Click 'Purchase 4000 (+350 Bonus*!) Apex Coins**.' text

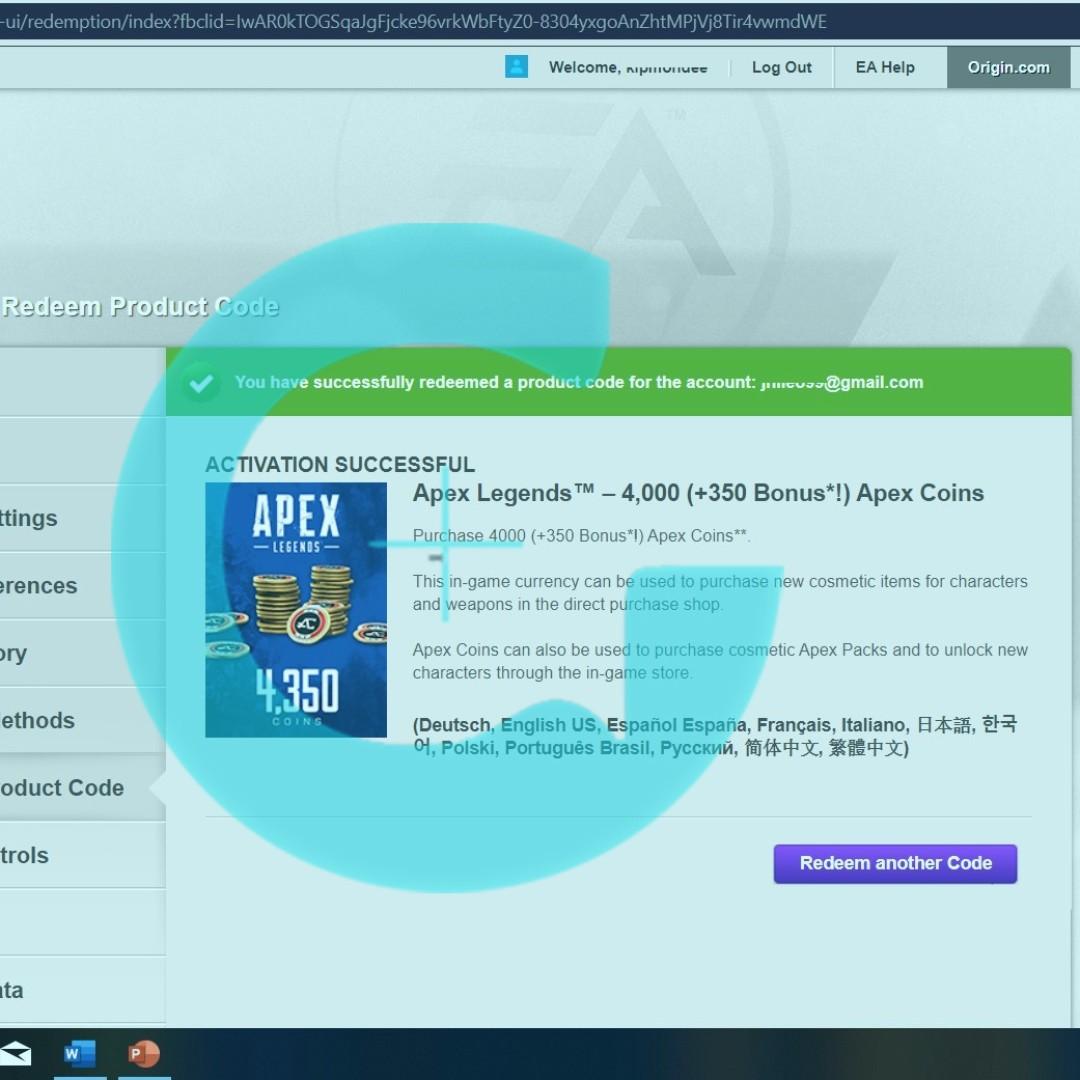[x=581, y=536]
